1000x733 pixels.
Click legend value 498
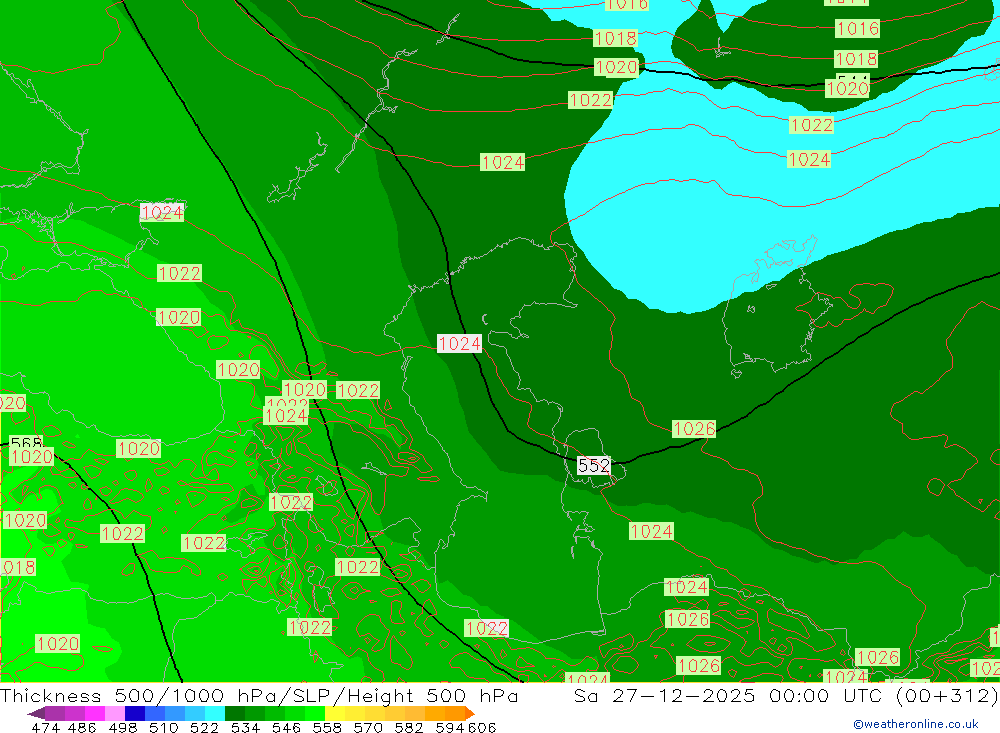(122, 727)
